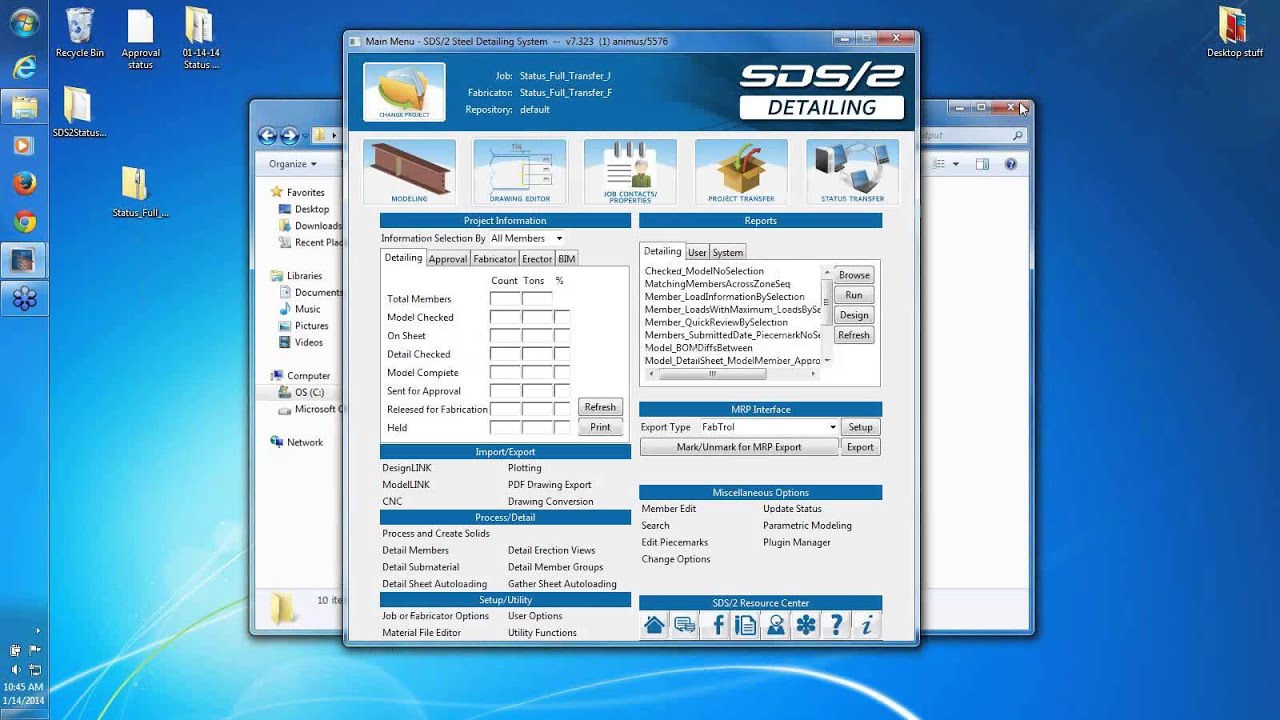
Task: Click the Print button in Project Information
Action: coord(600,427)
